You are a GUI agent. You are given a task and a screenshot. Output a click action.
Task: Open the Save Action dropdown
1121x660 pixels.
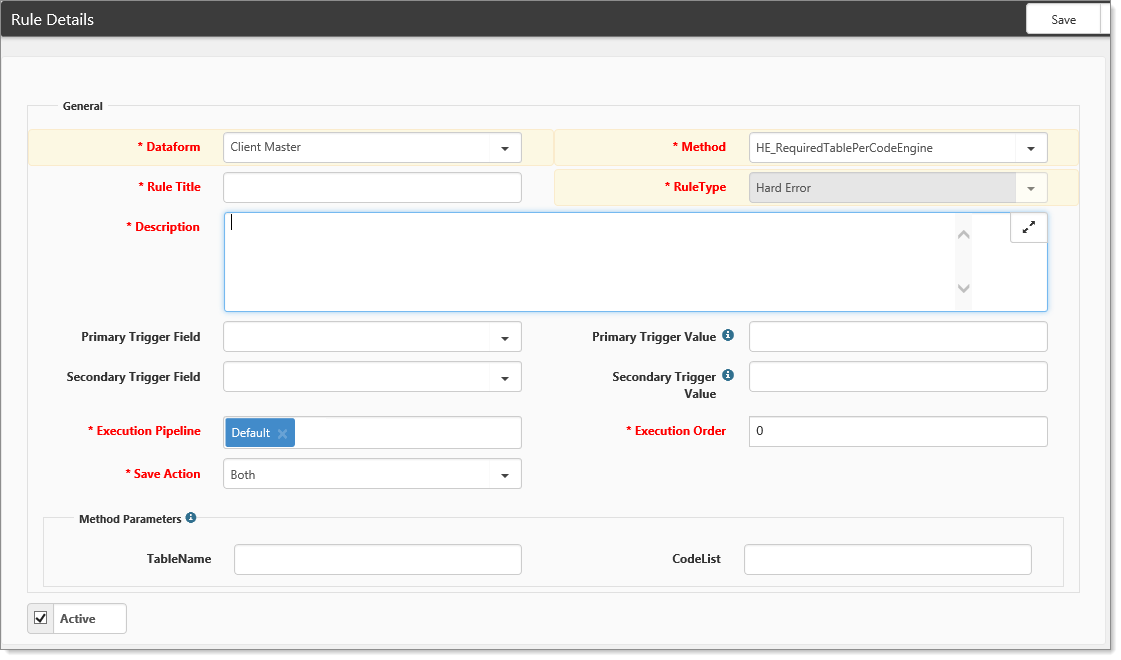(505, 475)
